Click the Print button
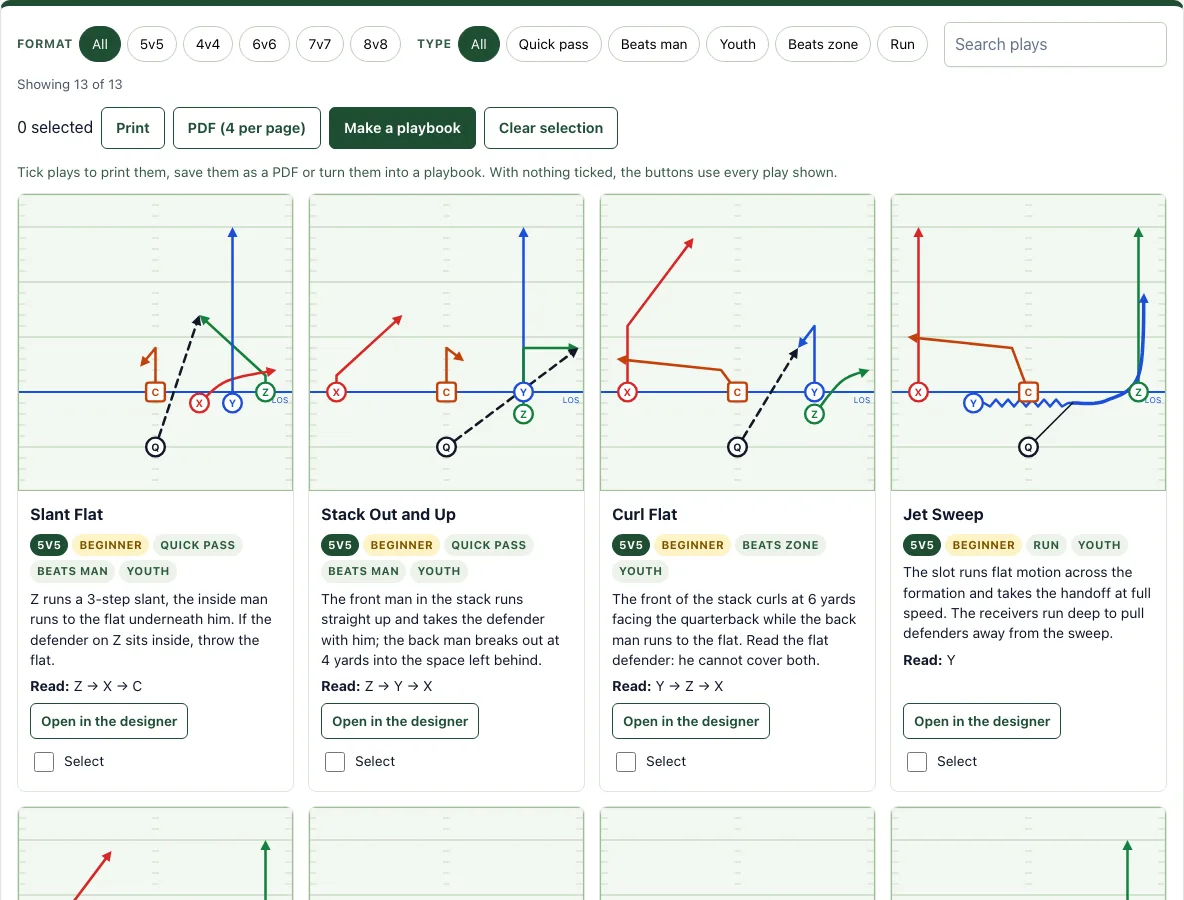This screenshot has width=1184, height=900. (133, 128)
